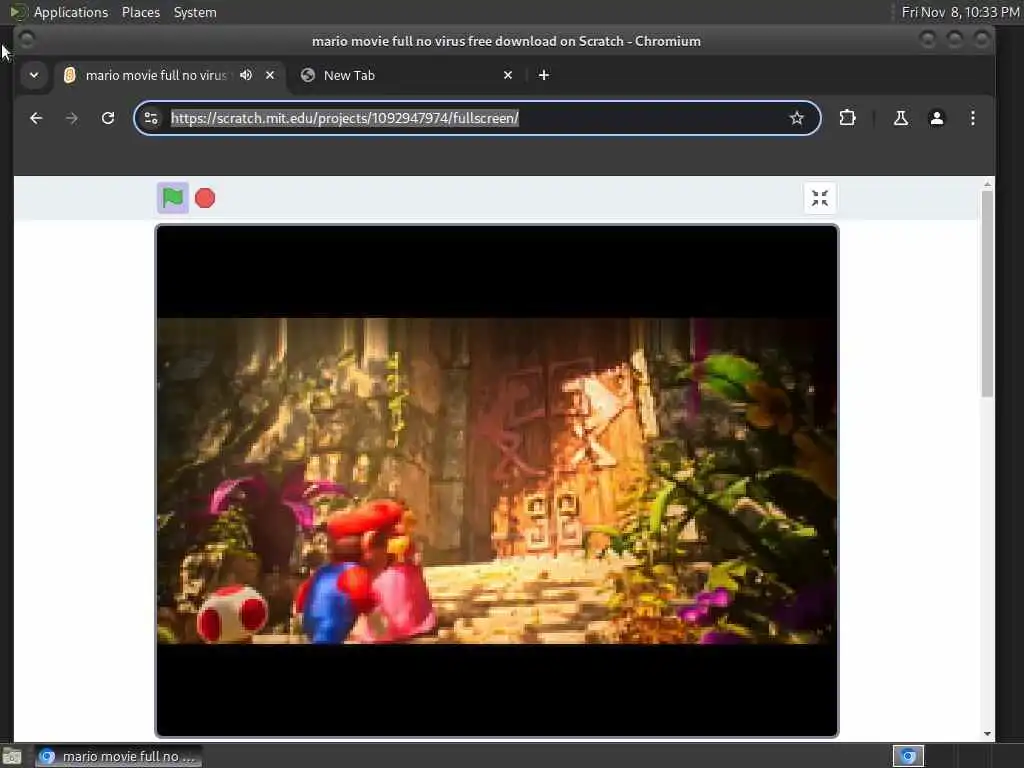Viewport: 1024px width, 768px height.
Task: Click the scrollbar up arrow
Action: pyautogui.click(x=987, y=185)
